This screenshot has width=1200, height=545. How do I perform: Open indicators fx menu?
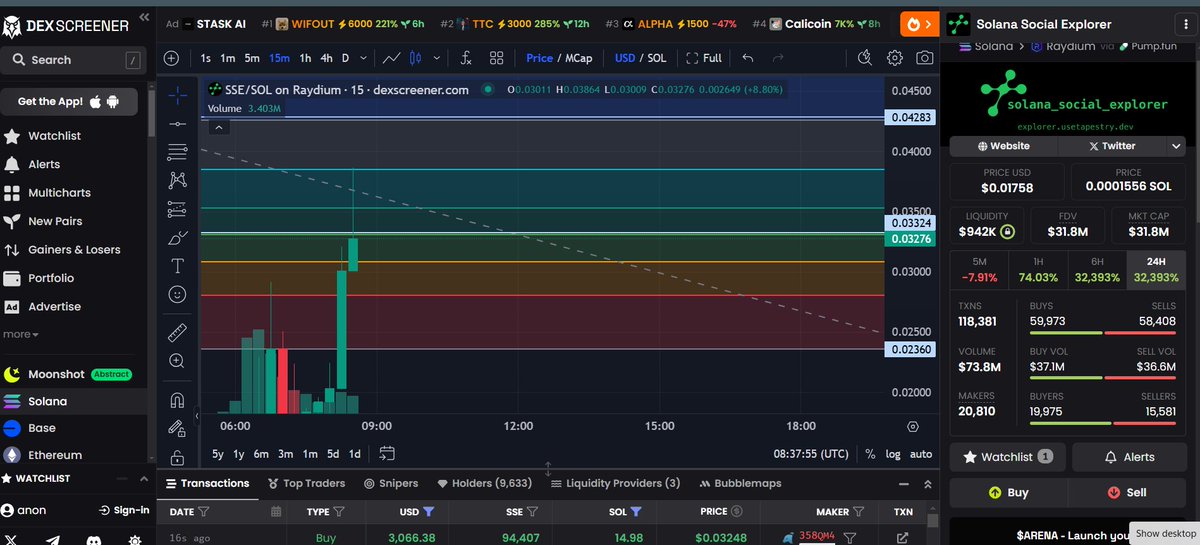coord(466,58)
